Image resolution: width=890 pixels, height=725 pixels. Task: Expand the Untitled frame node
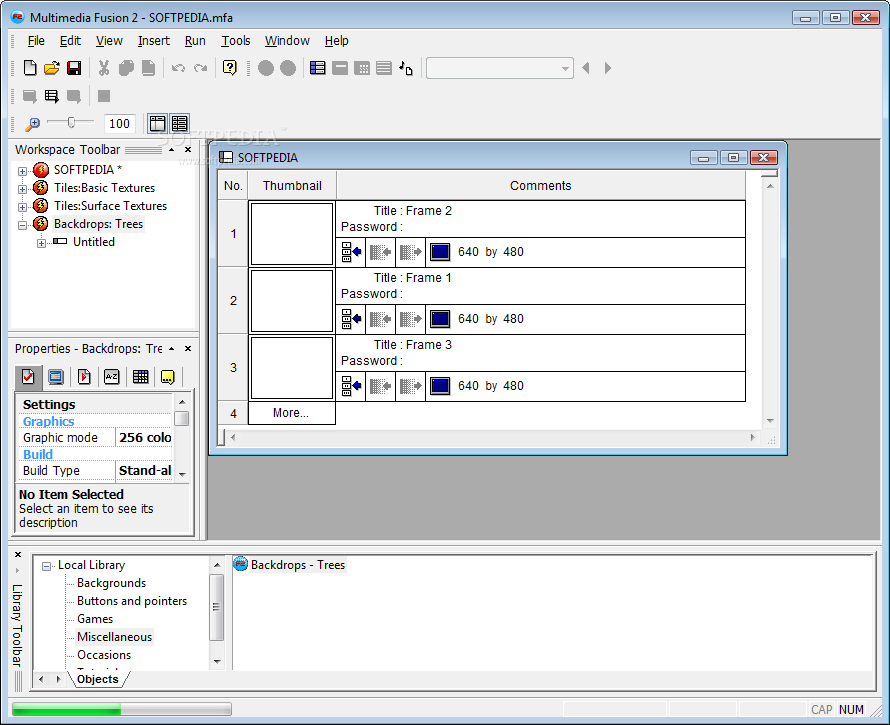(41, 244)
